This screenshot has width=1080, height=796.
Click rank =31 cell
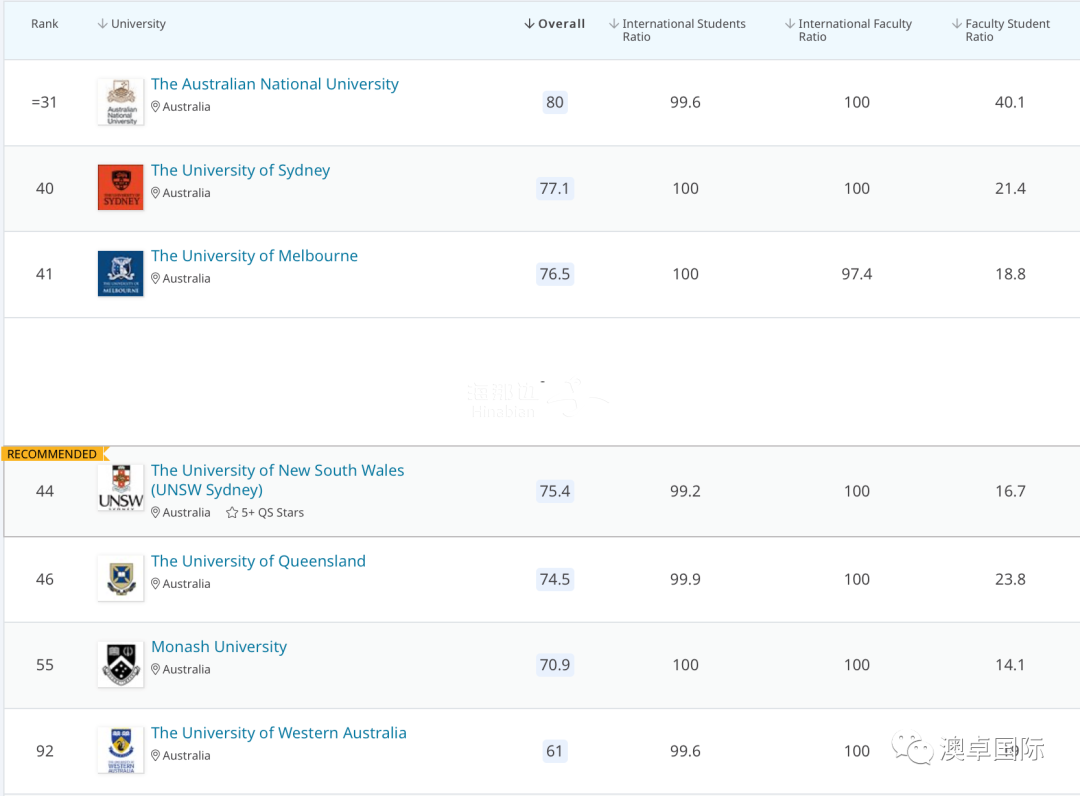point(44,102)
